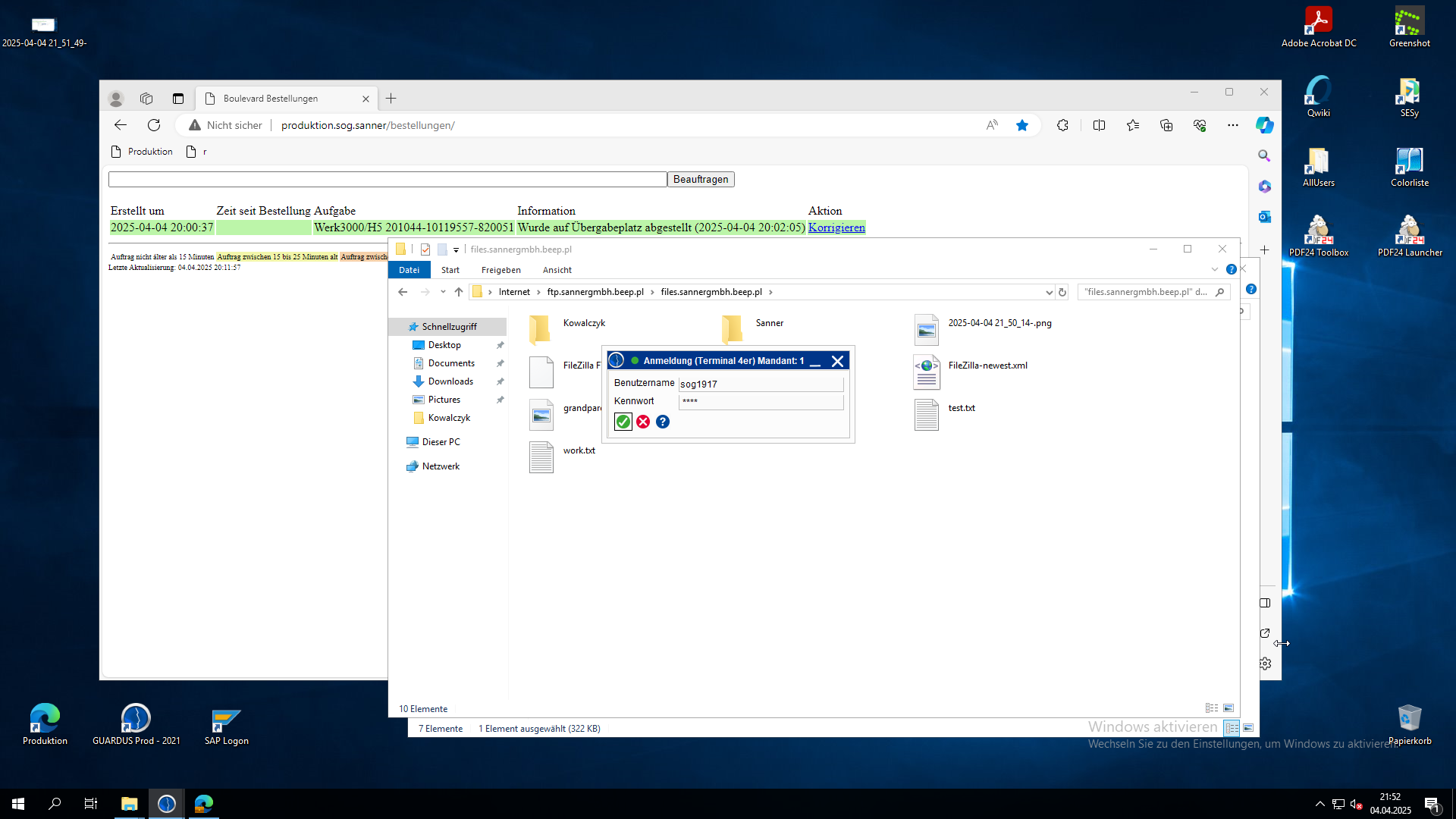
Task: Reload the Boulevard Bestellungen page
Action: [x=154, y=125]
